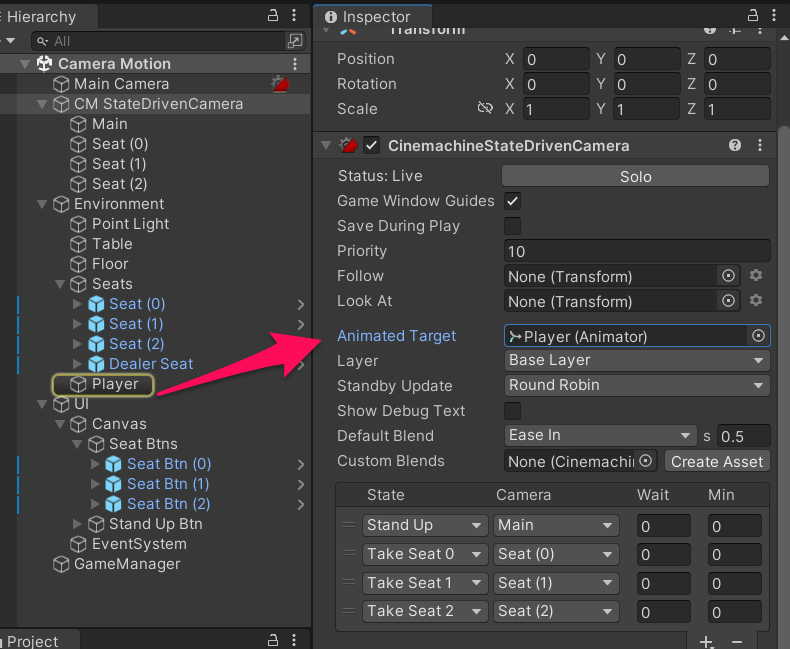Click the plus icon to add state entry
790x649 pixels.
pos(706,641)
